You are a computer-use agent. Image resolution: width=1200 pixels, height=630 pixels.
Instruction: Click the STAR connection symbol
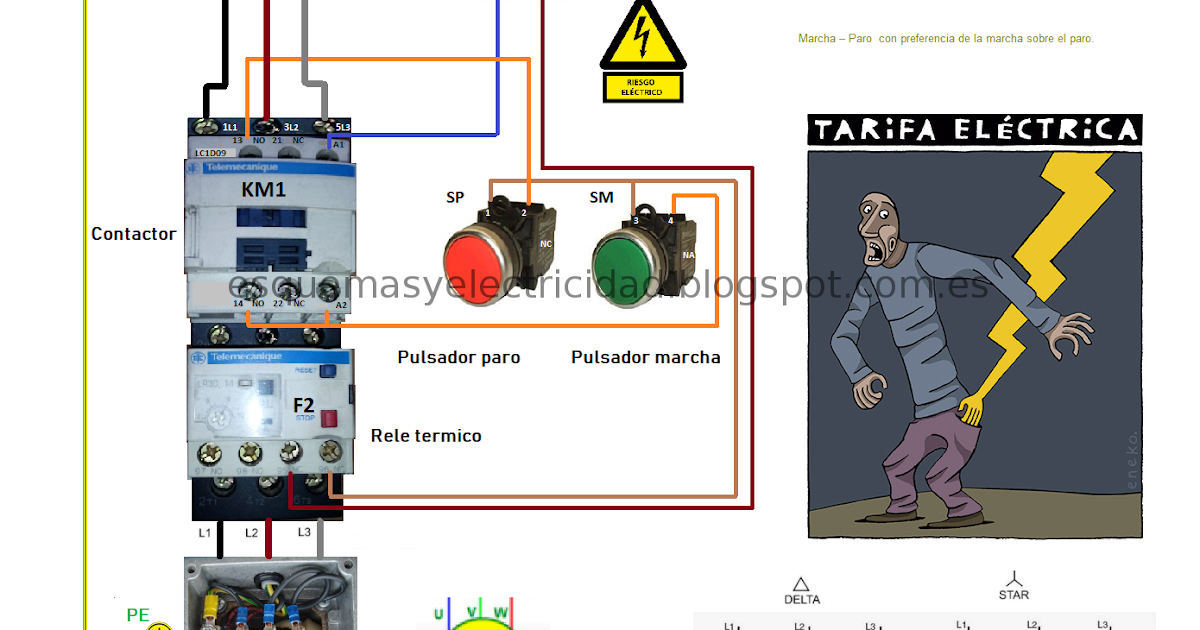[1014, 583]
